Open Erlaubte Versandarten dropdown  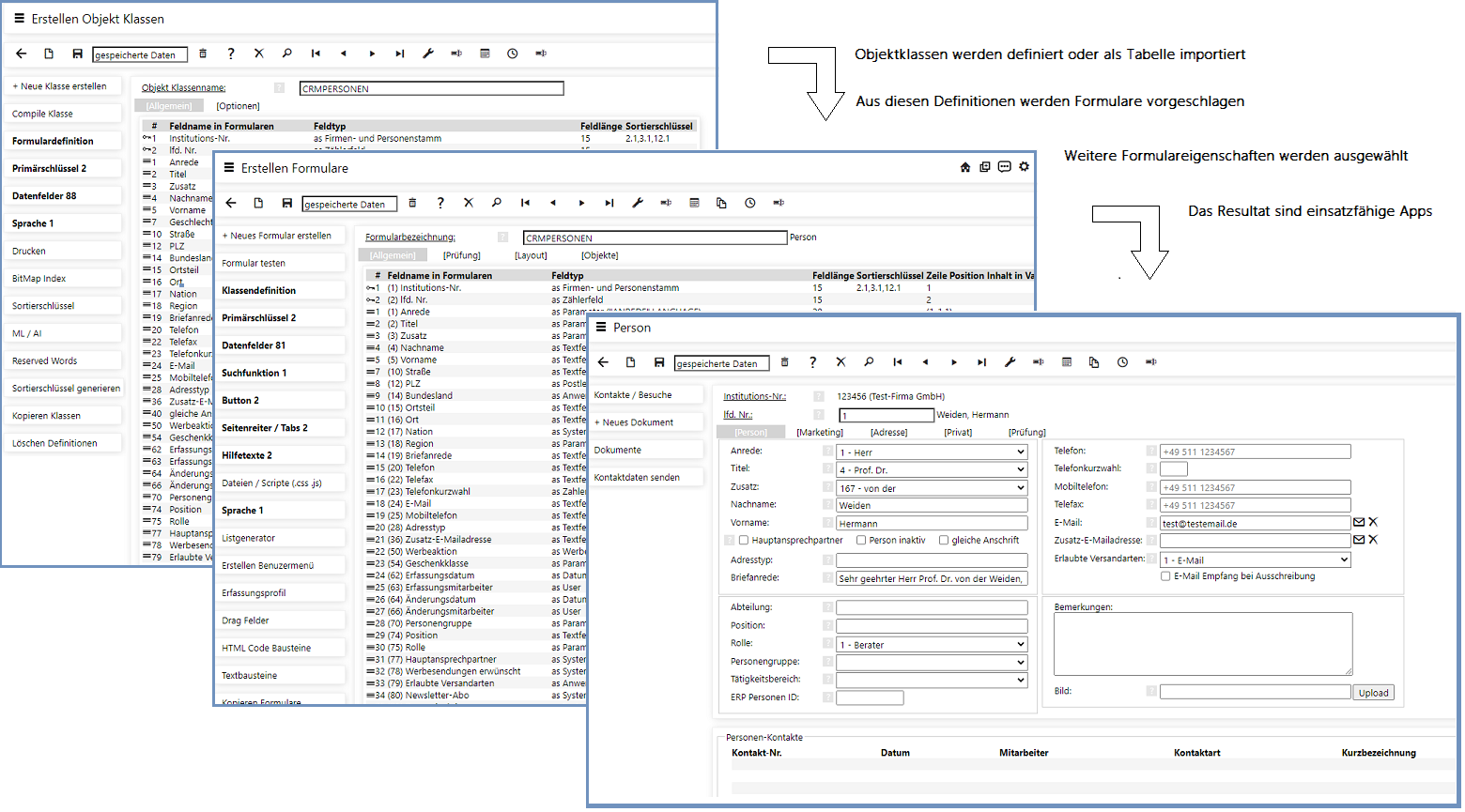point(1256,559)
